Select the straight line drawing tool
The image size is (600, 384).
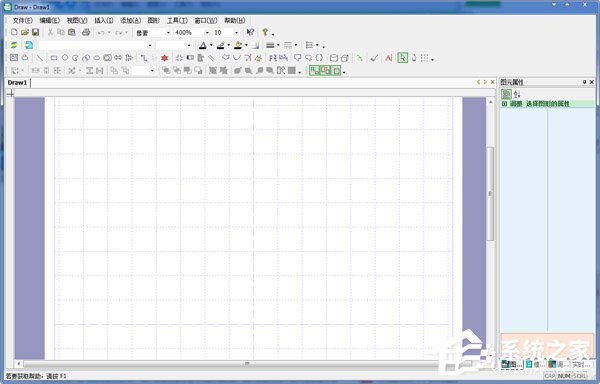pyautogui.click(x=39, y=58)
